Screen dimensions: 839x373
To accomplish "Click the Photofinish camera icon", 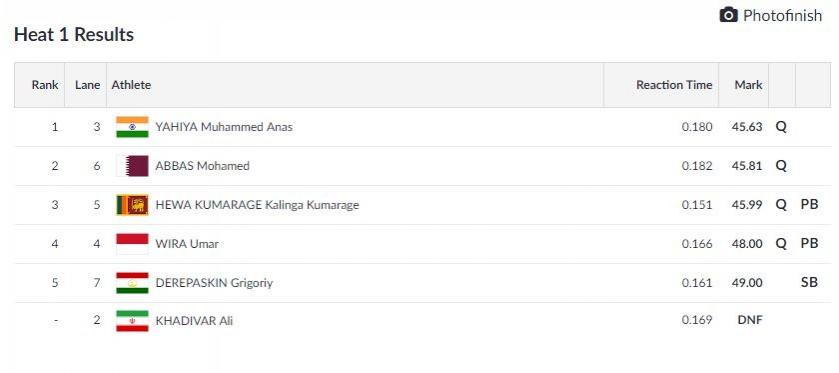I will (728, 15).
